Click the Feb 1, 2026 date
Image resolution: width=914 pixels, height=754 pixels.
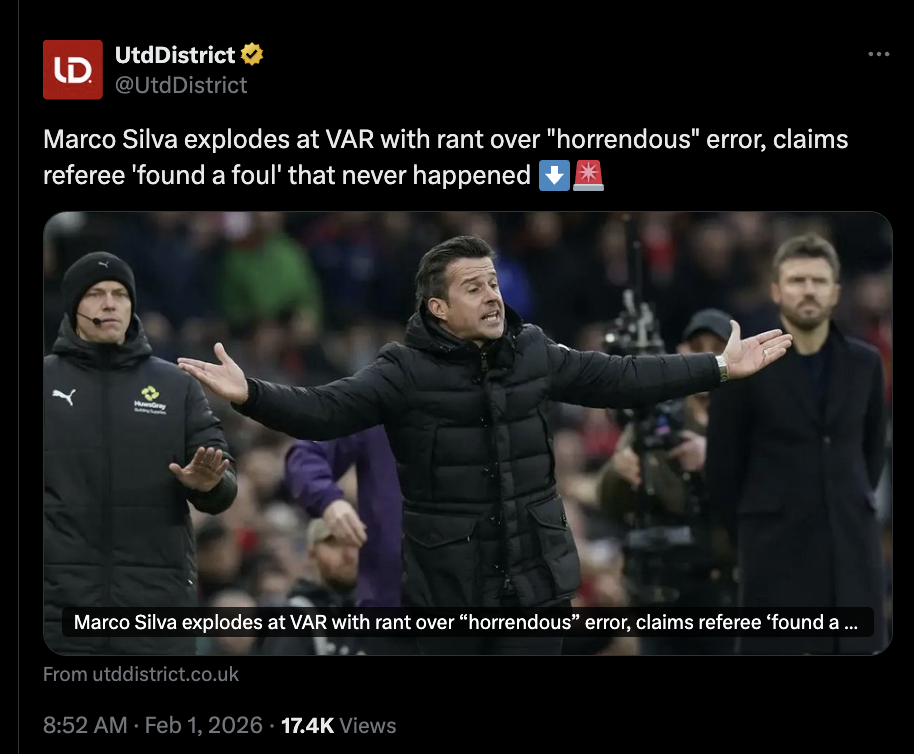203,725
